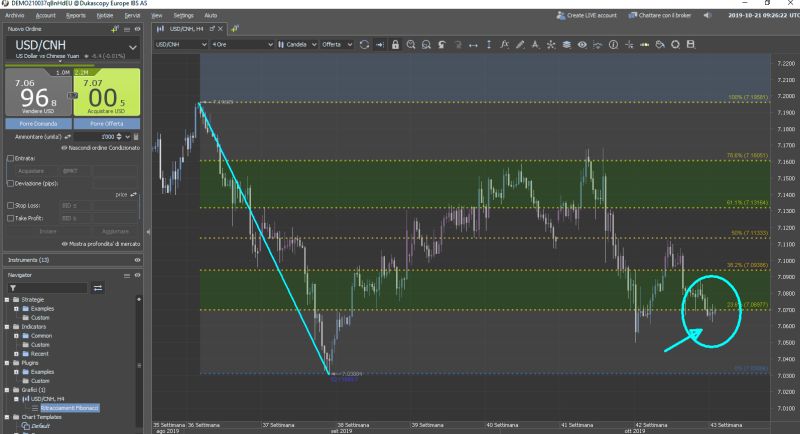
Task: Collapse the Strategie tree folder
Action: 8,299
